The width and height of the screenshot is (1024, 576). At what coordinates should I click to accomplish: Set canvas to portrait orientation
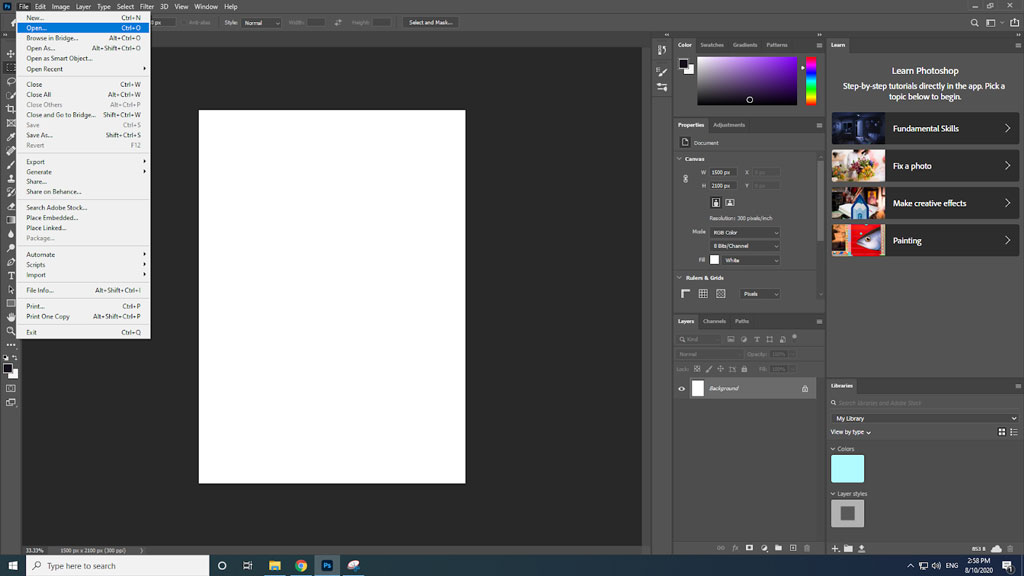(716, 202)
